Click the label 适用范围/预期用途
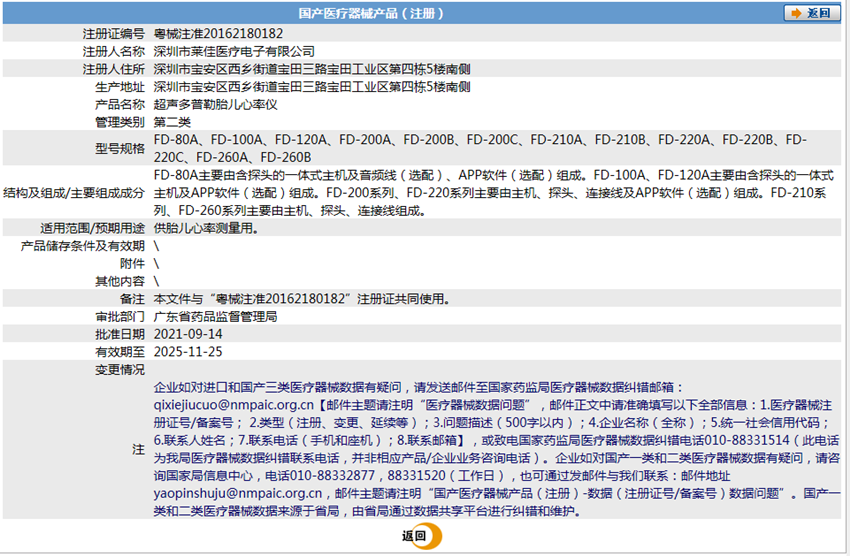The image size is (850, 556). 92,228
